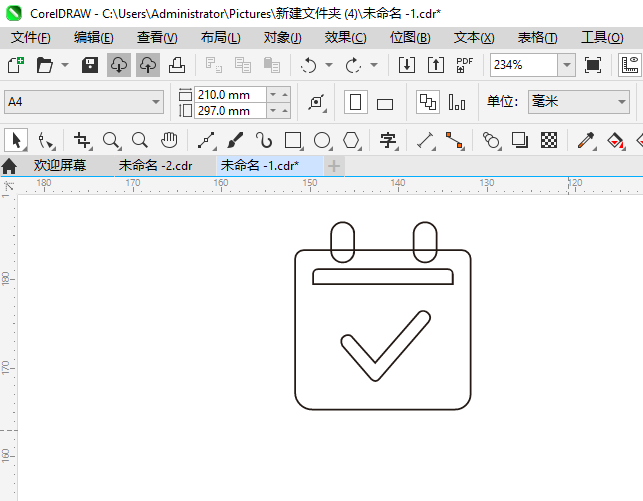Expand the Undo history dropdown
The image size is (643, 501).
tap(329, 65)
